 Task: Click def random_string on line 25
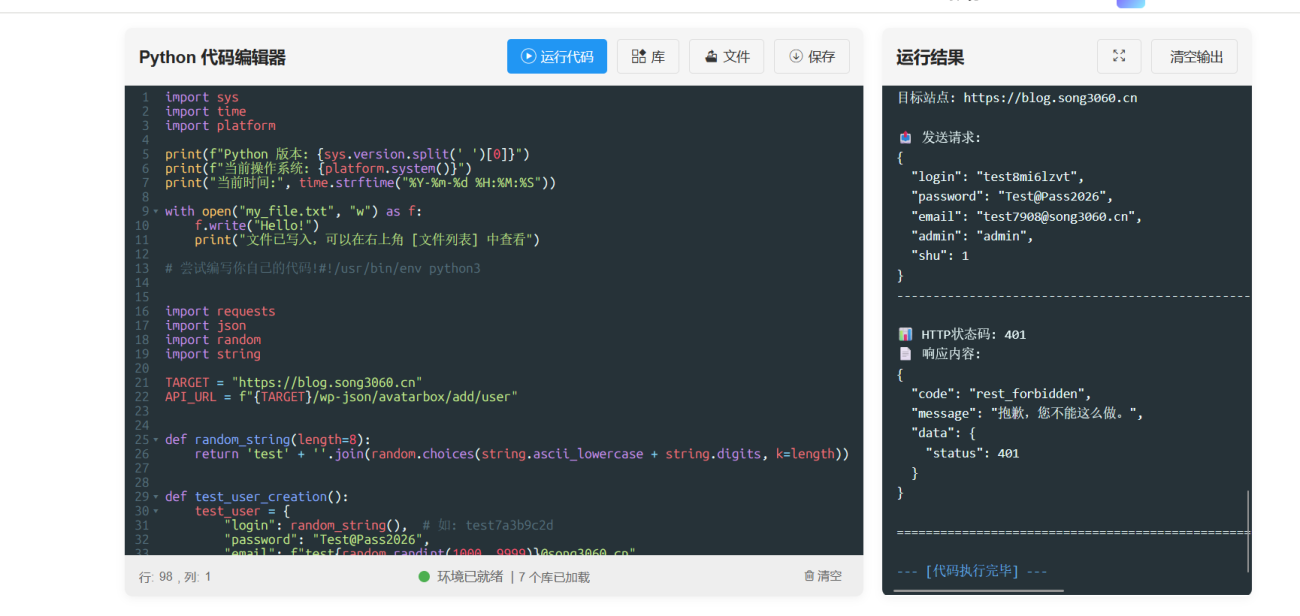[268, 440]
